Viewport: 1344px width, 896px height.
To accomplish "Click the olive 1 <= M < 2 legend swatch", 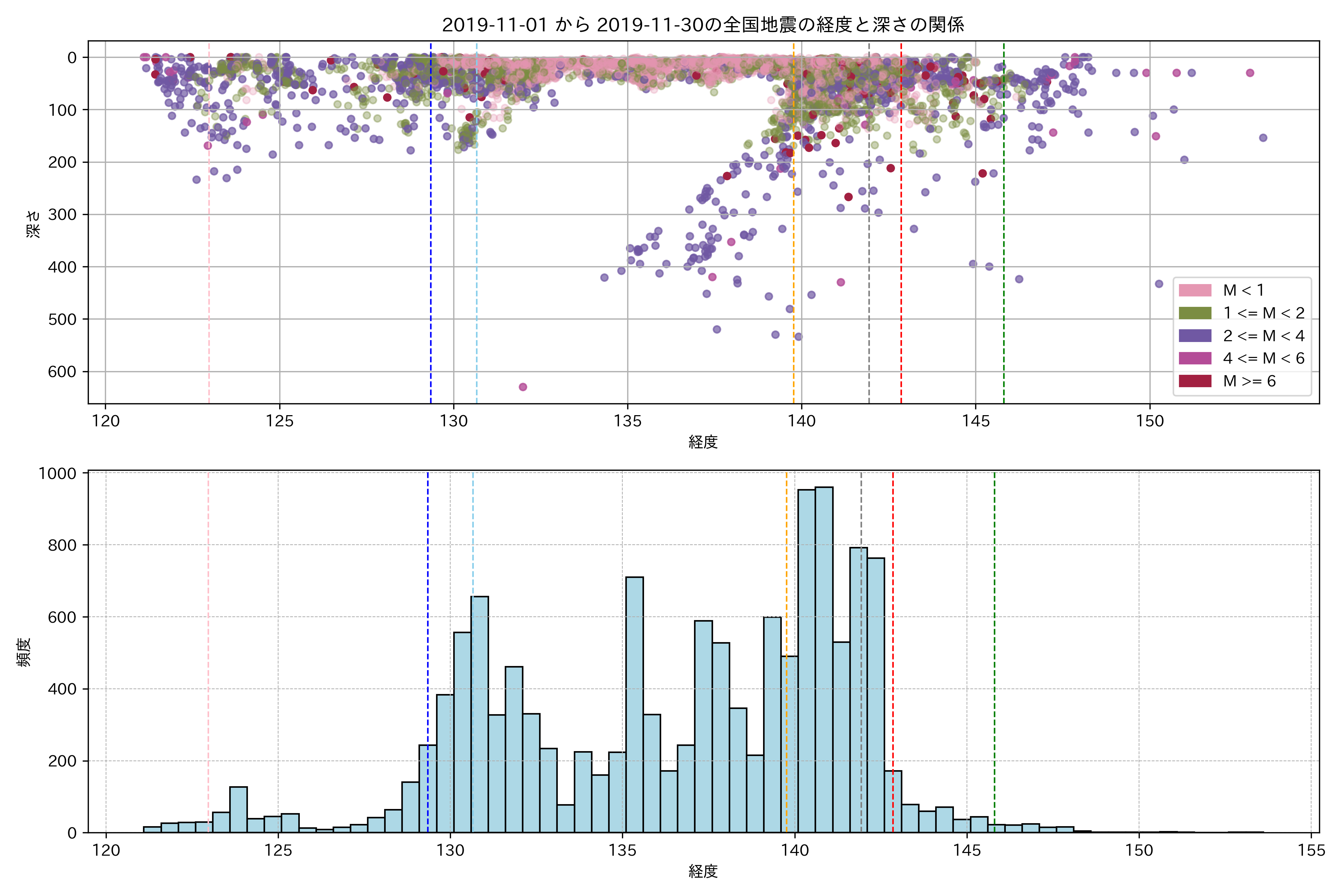I will pos(1195,313).
